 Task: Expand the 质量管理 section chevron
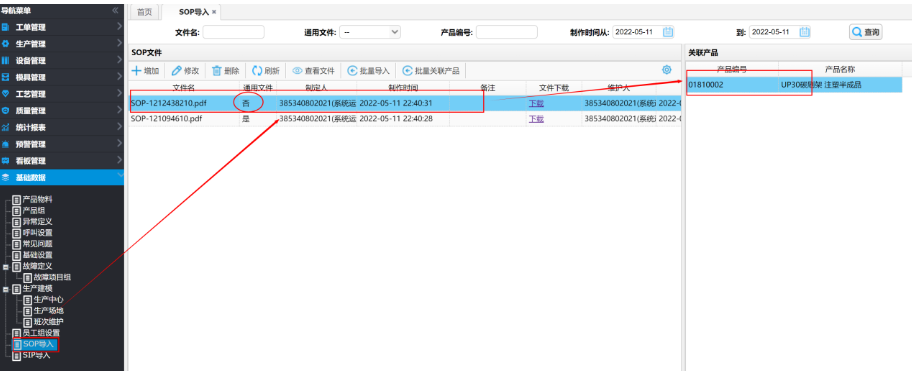tap(119, 109)
